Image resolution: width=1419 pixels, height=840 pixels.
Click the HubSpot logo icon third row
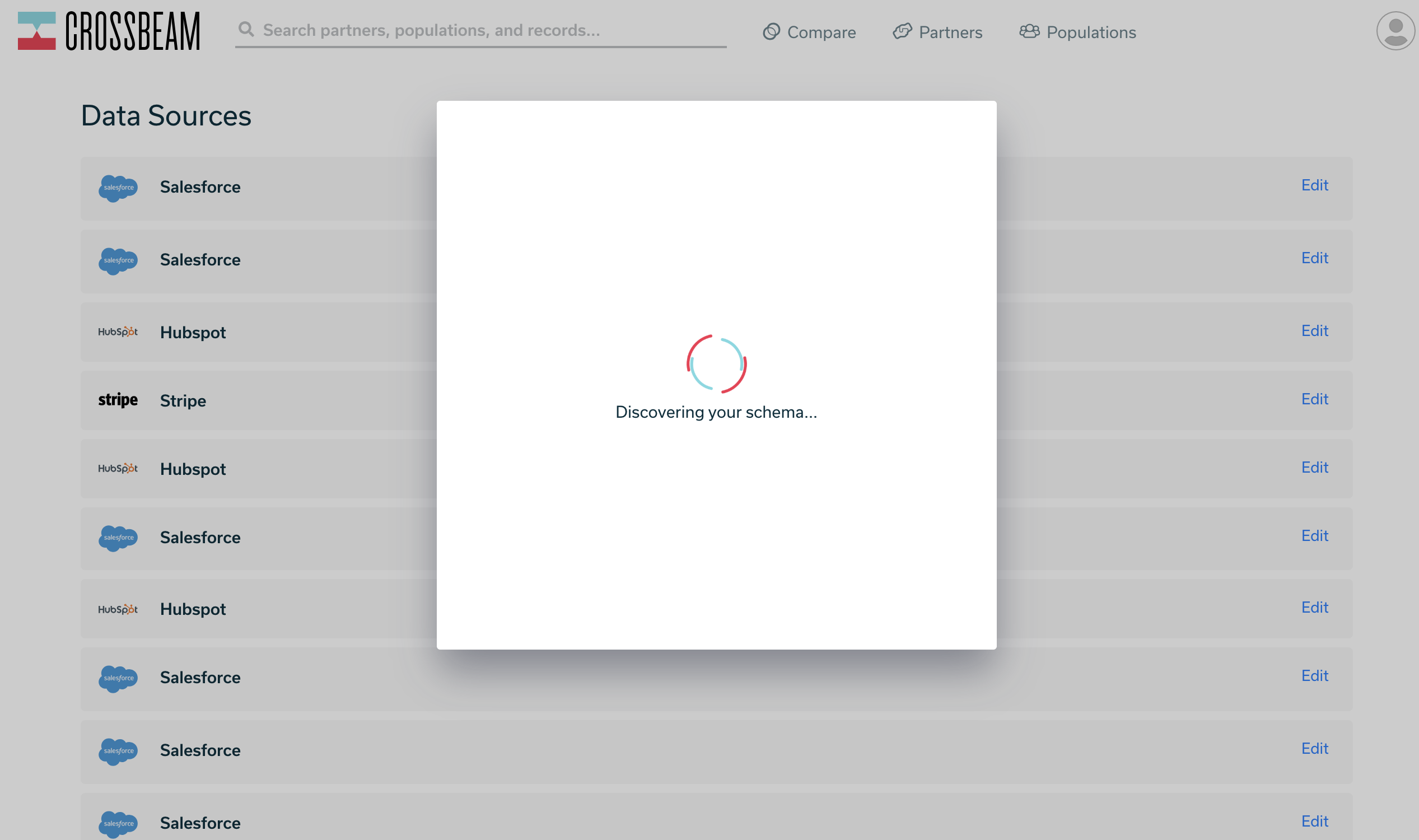tap(118, 331)
